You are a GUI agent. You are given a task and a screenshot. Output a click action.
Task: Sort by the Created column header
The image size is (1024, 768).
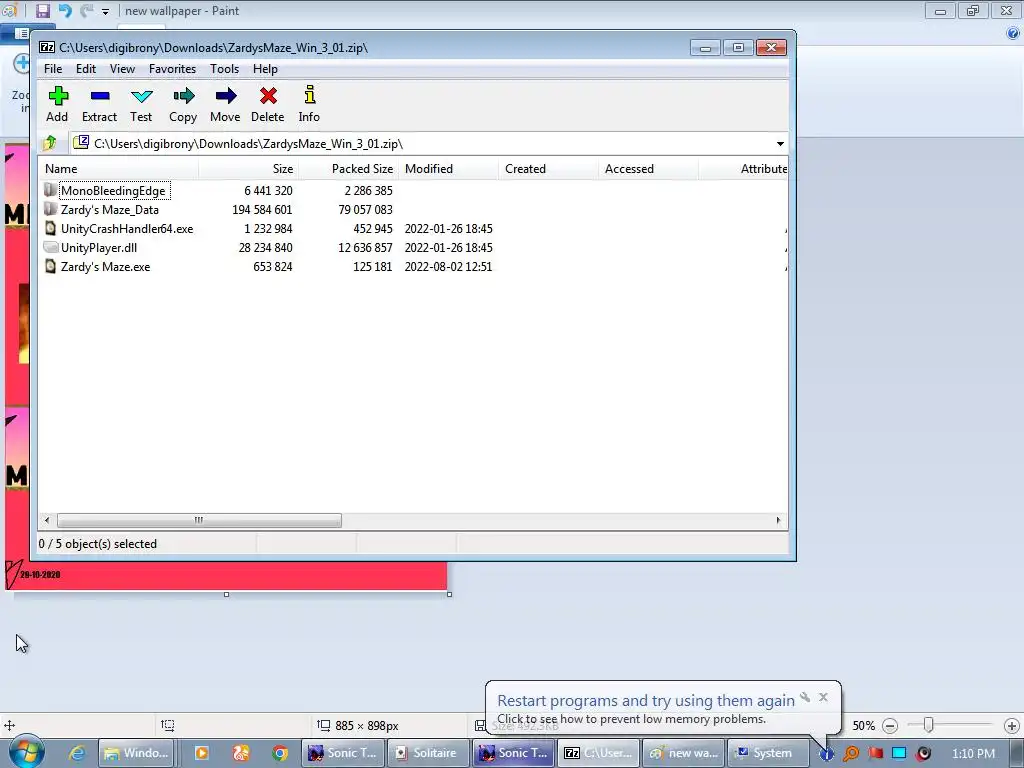pos(549,168)
